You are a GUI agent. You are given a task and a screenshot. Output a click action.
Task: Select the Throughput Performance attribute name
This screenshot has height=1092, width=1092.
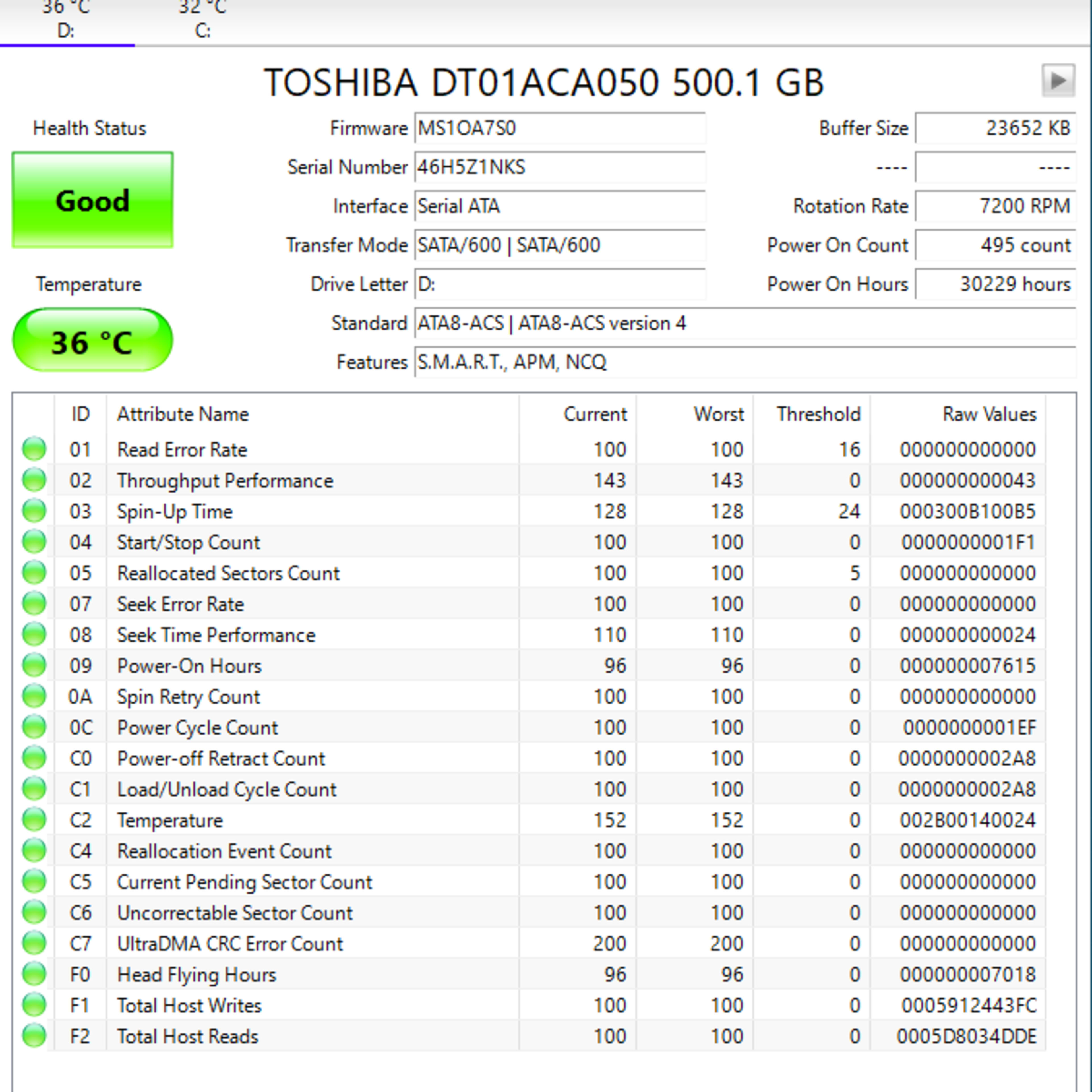(x=225, y=481)
